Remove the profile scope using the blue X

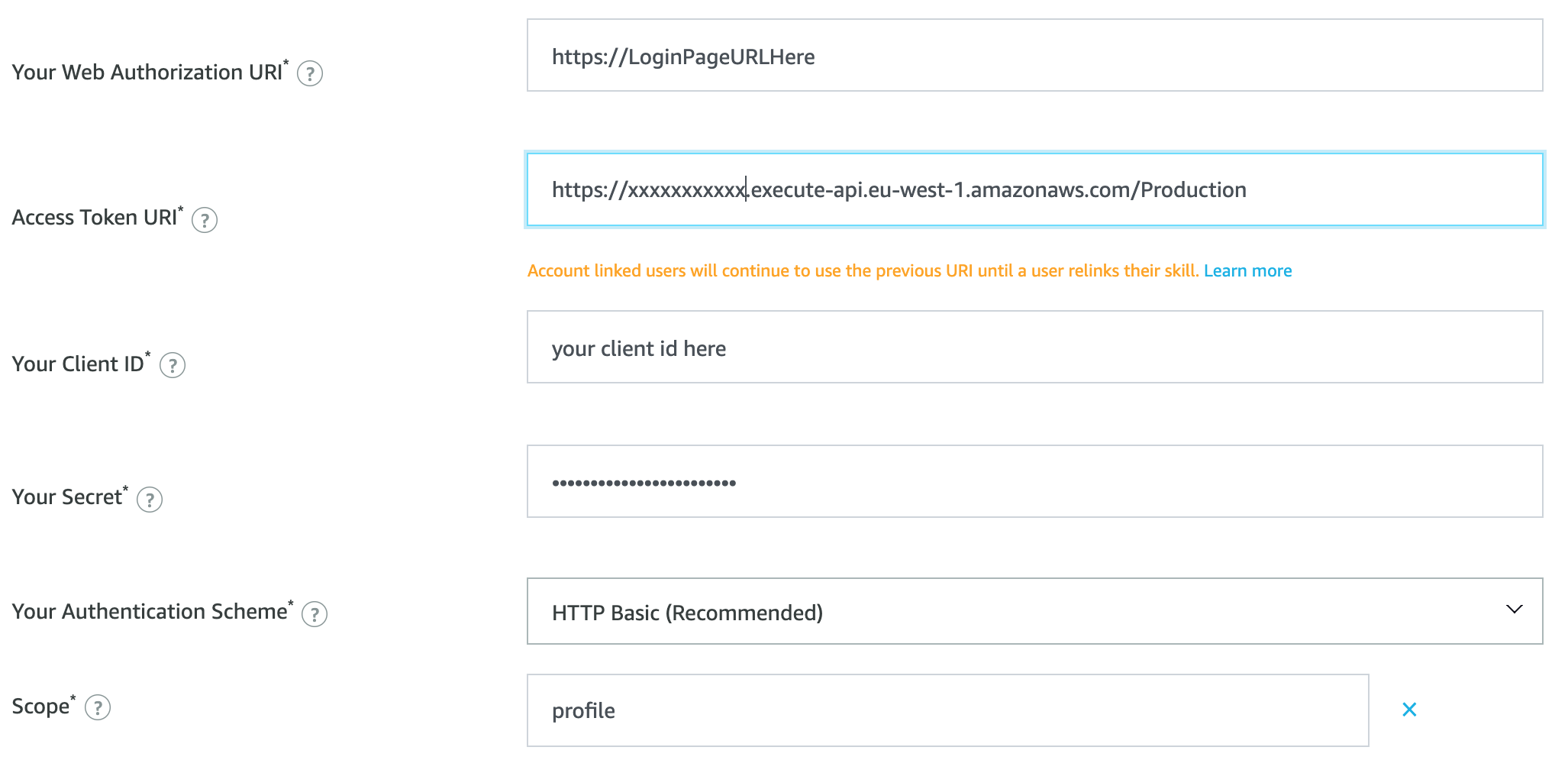[x=1409, y=710]
